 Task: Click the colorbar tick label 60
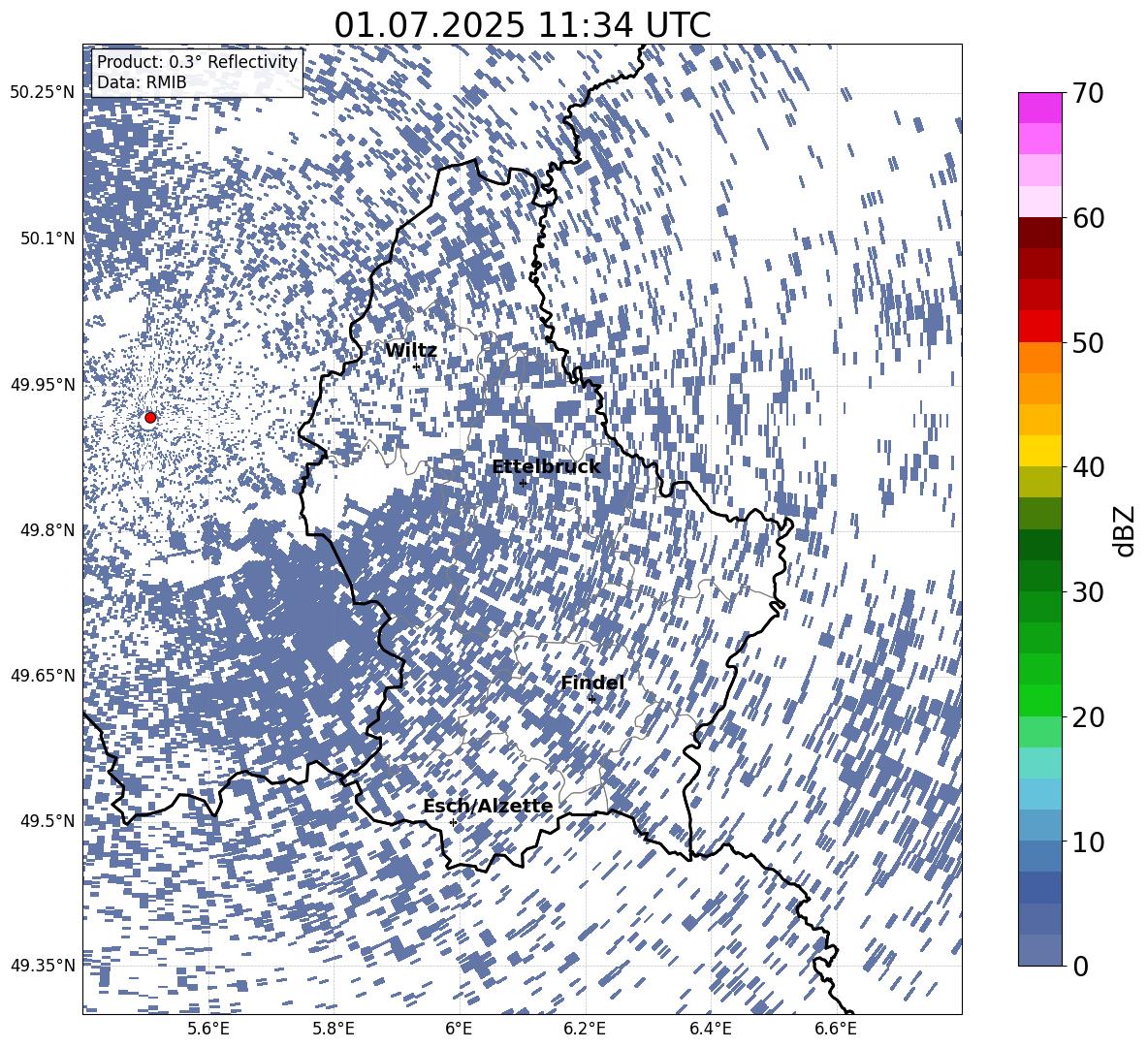click(1089, 218)
